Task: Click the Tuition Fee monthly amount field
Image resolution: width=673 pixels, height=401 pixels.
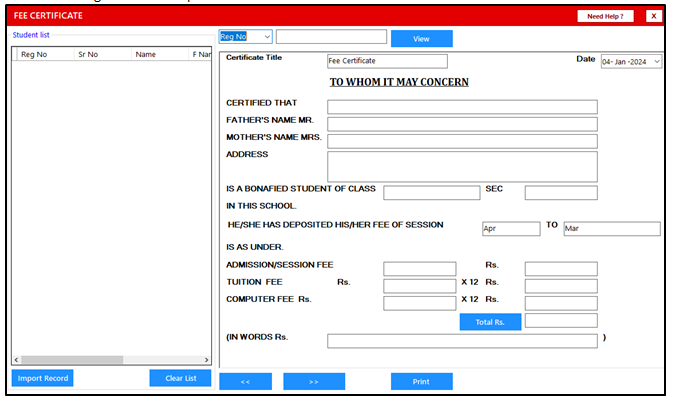Action: pos(419,286)
